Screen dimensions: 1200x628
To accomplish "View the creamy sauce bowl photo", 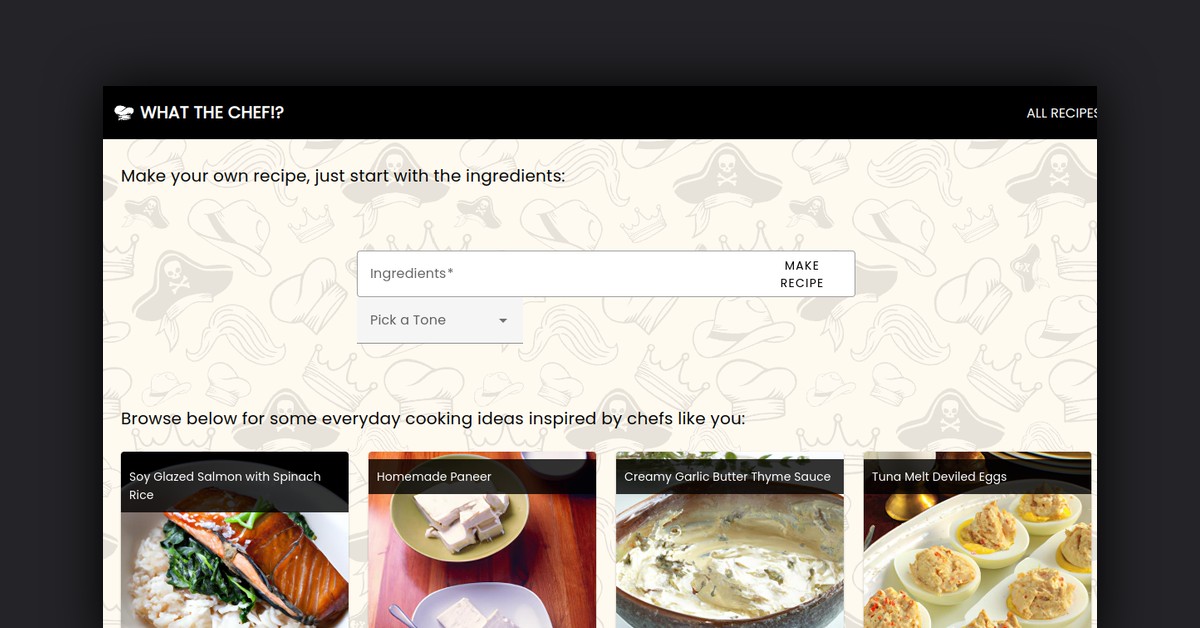I will point(730,561).
